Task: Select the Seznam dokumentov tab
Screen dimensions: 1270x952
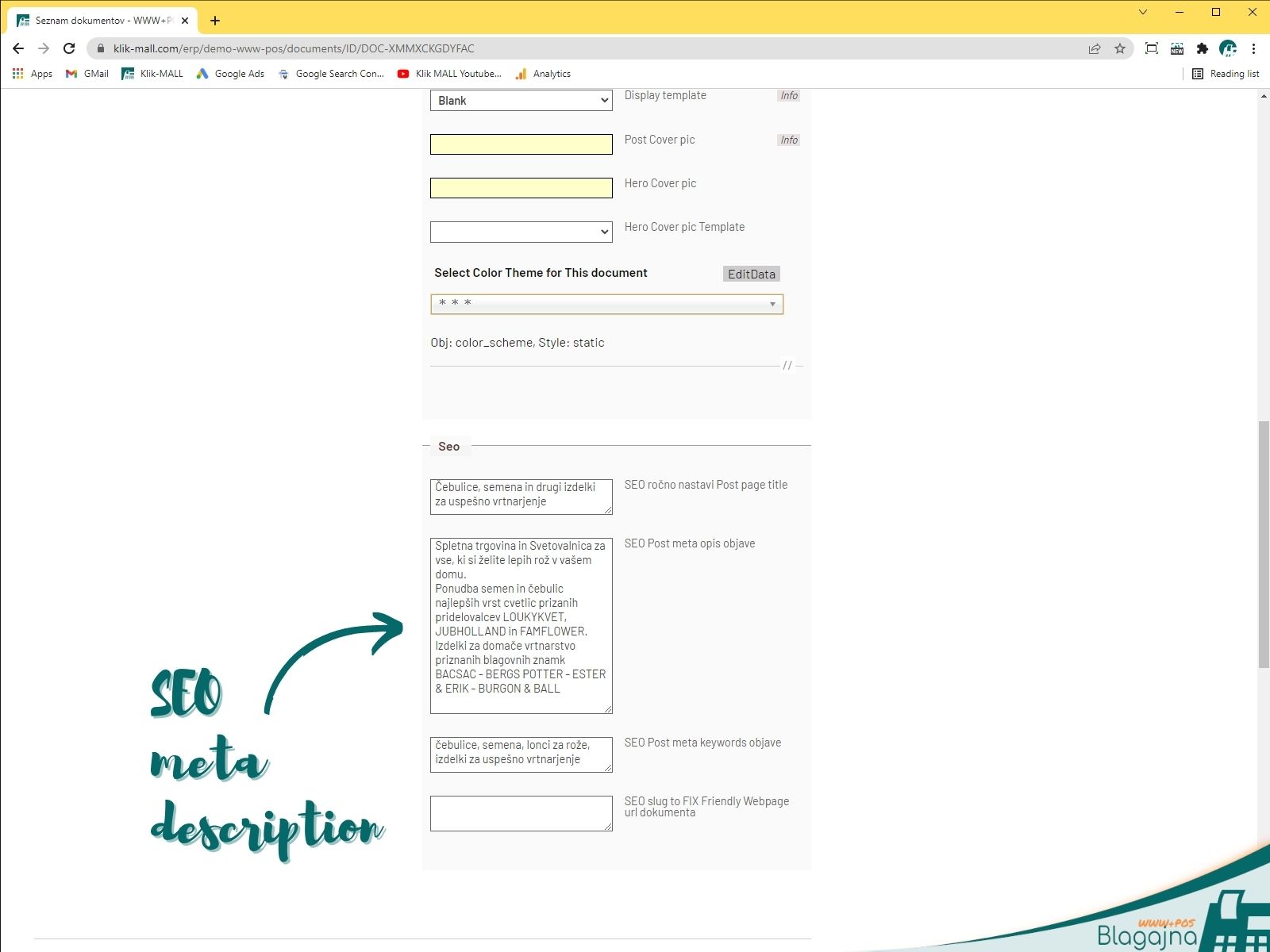Action: 103,21
